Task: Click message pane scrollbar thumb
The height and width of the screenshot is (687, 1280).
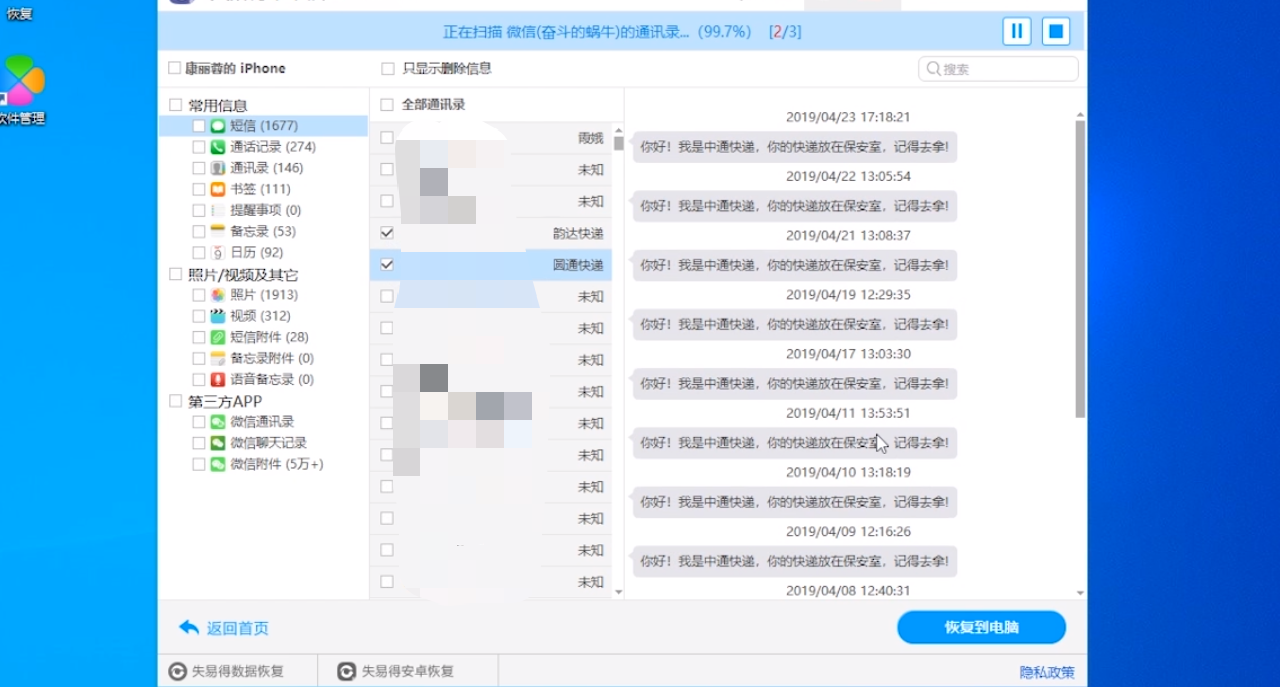Action: 1080,268
